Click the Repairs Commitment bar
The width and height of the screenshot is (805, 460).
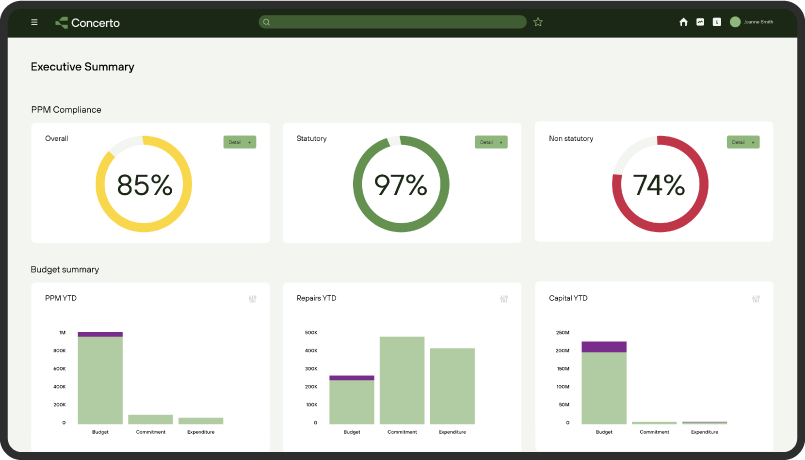click(x=402, y=380)
